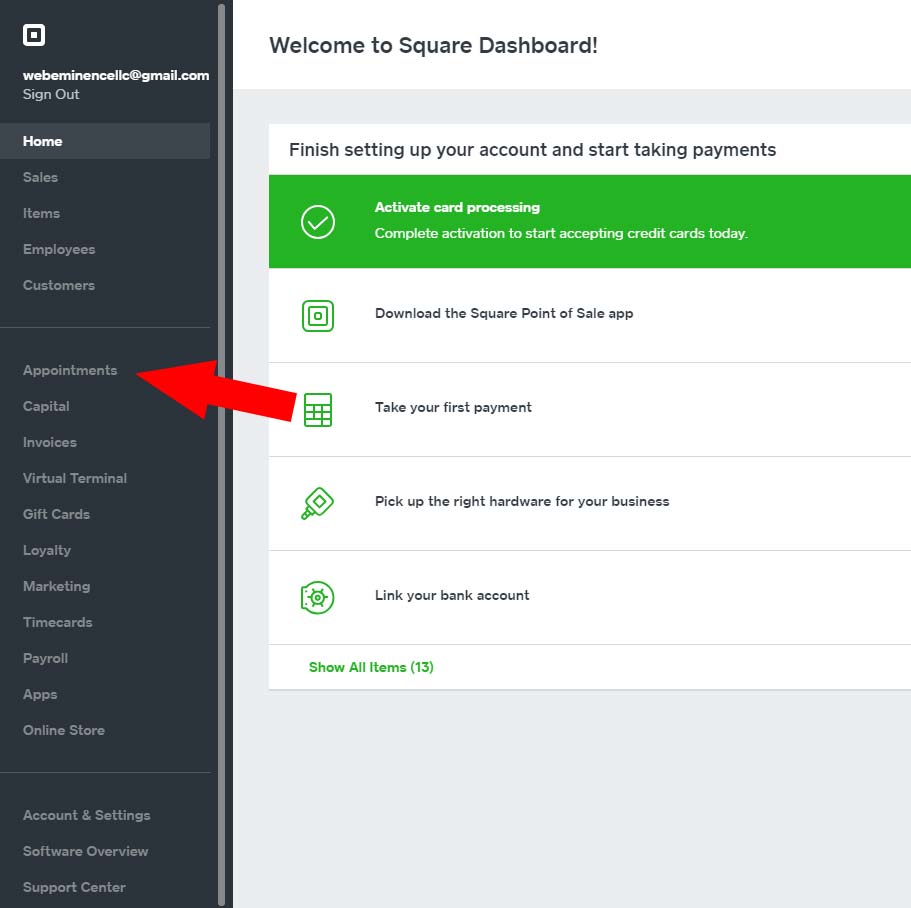Open Online Store
911x908 pixels.
(64, 730)
